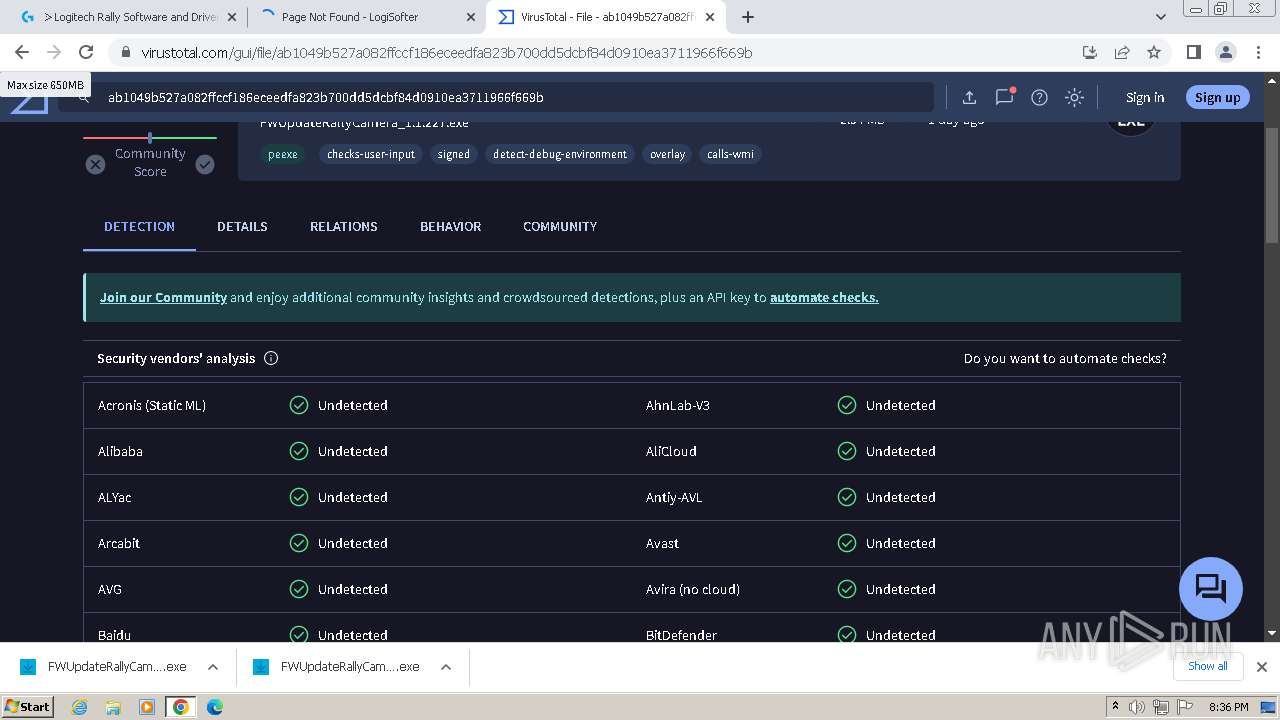This screenshot has height=720, width=1280.
Task: Follow the Join our Community link
Action: 163,297
